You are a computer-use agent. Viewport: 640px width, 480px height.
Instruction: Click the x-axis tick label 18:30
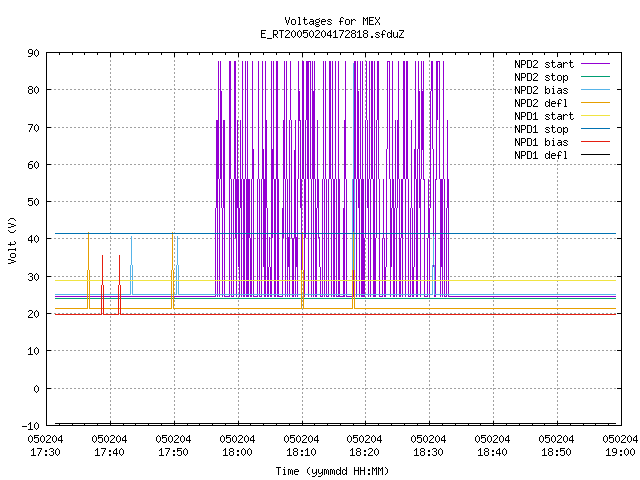[x=428, y=453]
